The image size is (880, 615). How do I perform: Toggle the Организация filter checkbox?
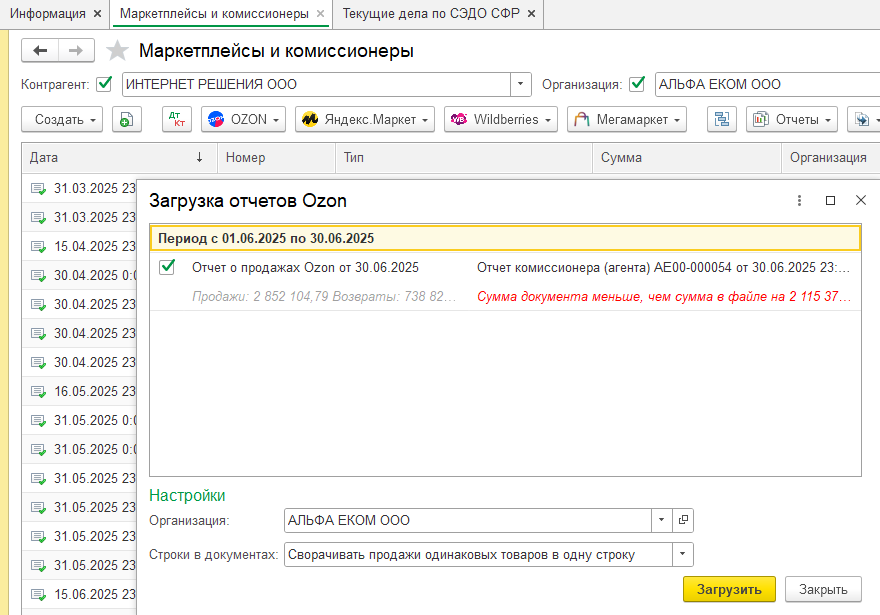click(x=637, y=84)
